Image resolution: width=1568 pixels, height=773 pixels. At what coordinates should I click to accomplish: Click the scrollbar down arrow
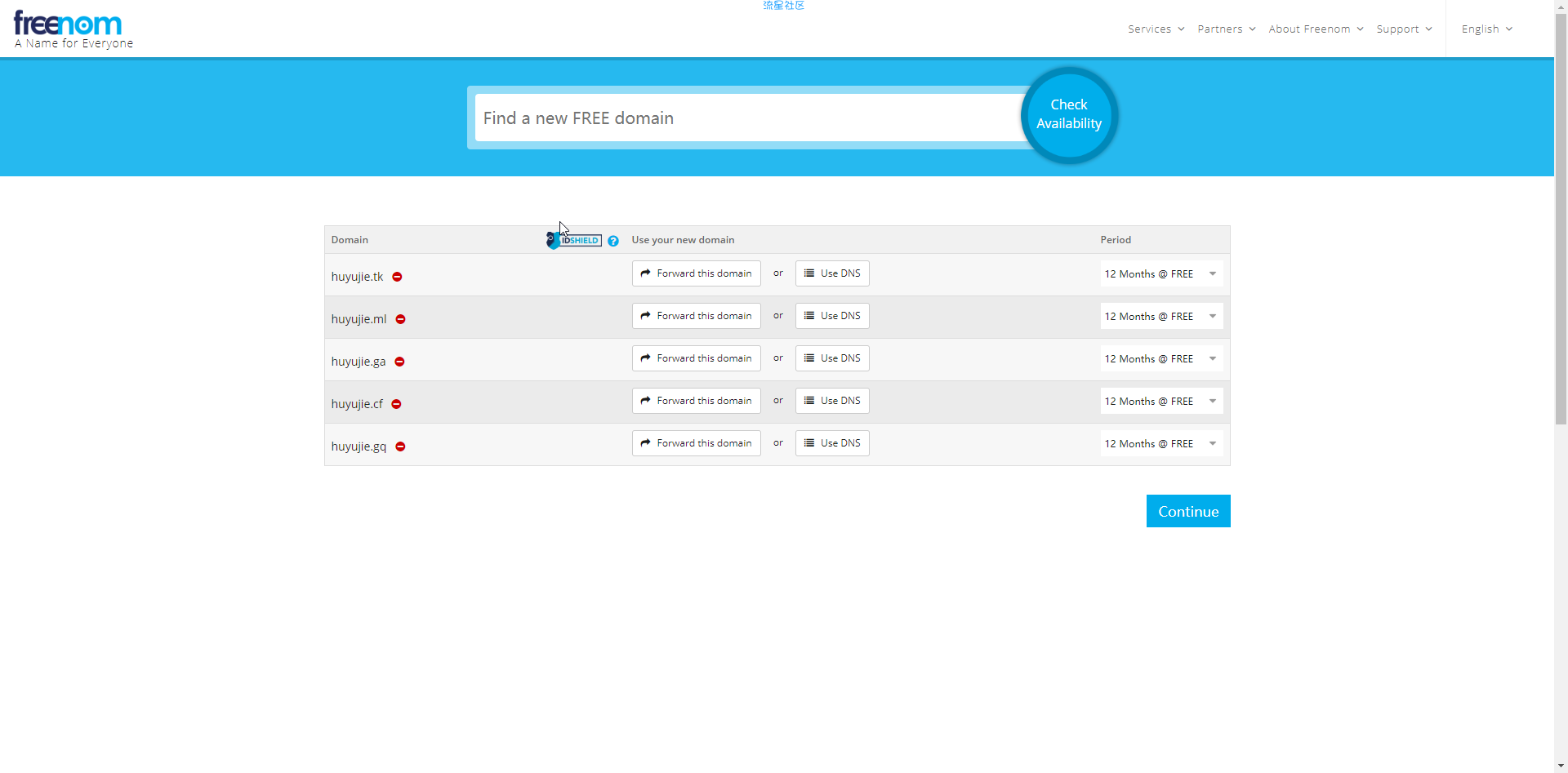[x=1561, y=766]
